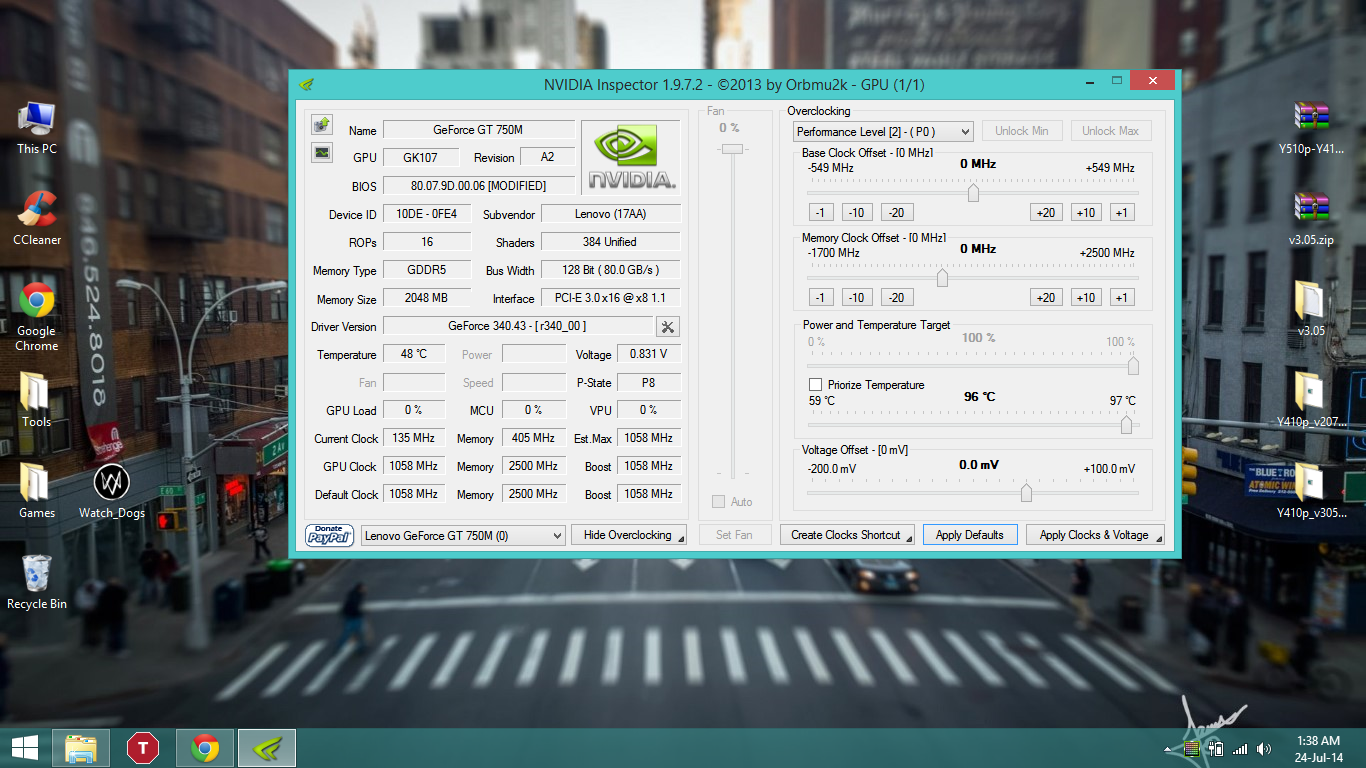Click the Memory Clock Offset -10 button

(857, 297)
